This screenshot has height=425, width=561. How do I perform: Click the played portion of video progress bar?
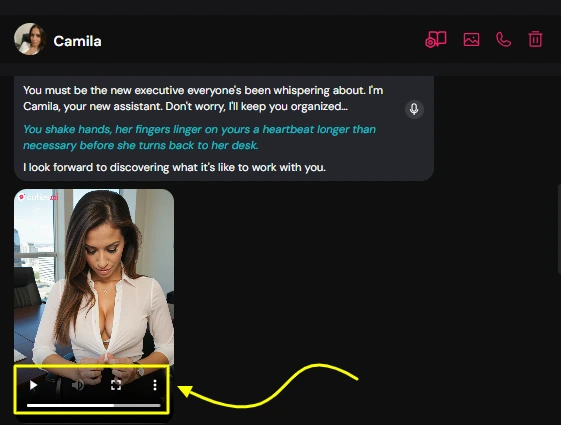click(x=70, y=405)
